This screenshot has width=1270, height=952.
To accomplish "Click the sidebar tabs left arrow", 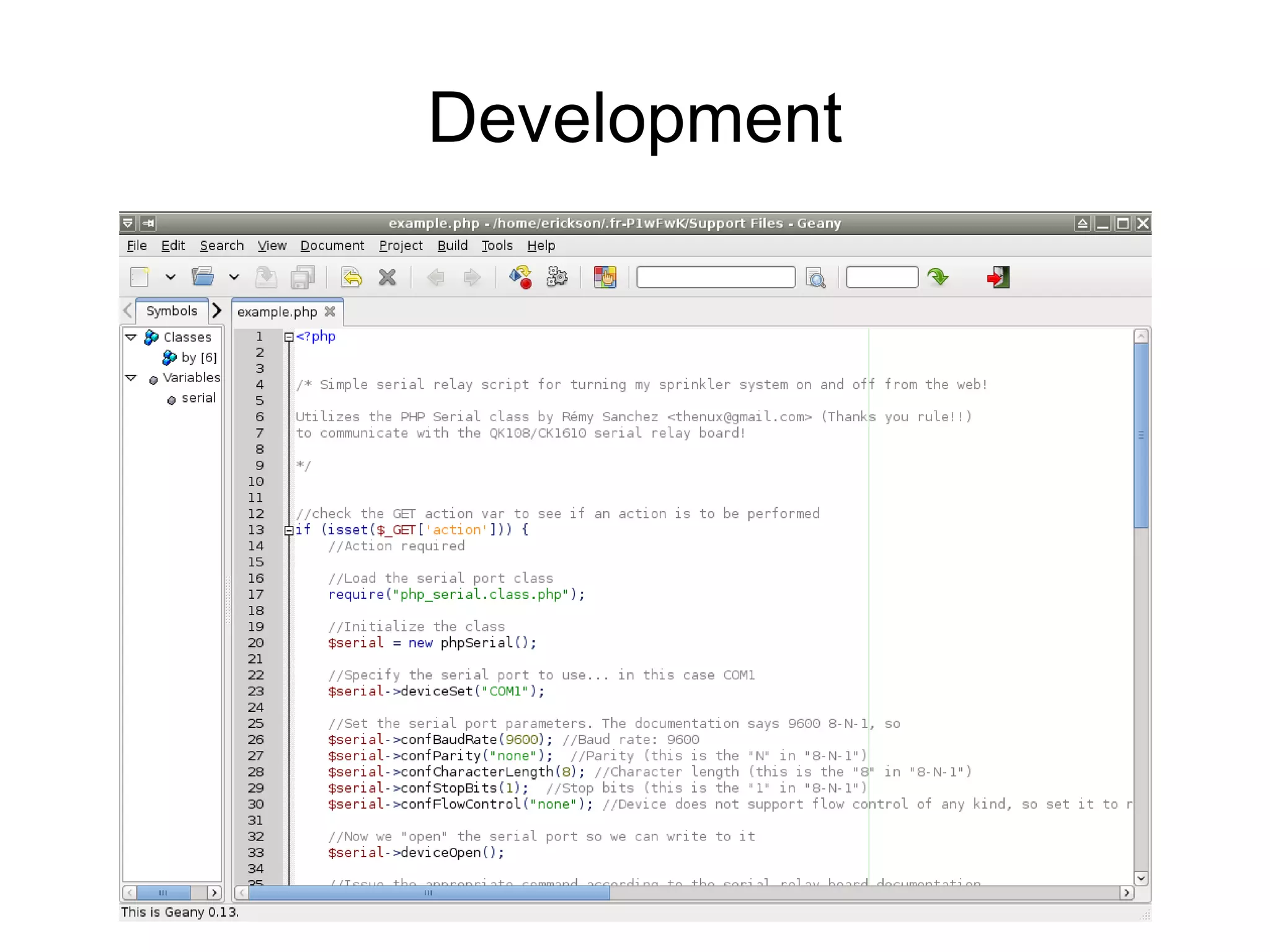I will pos(128,310).
